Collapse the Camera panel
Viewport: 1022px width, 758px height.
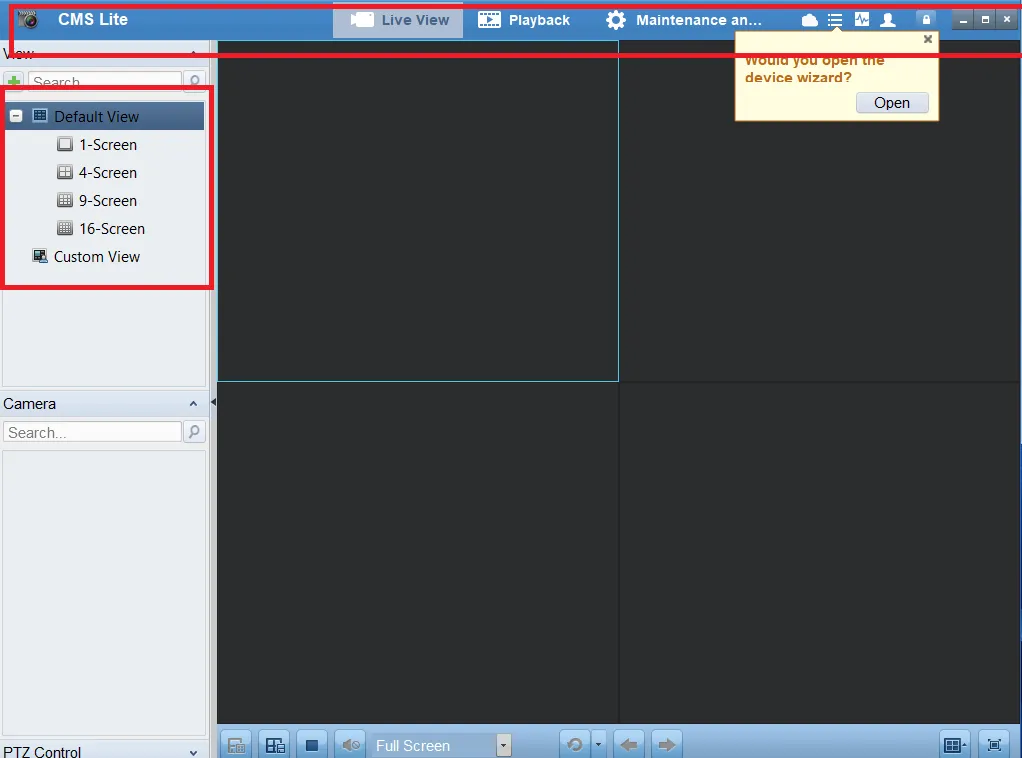(x=193, y=404)
